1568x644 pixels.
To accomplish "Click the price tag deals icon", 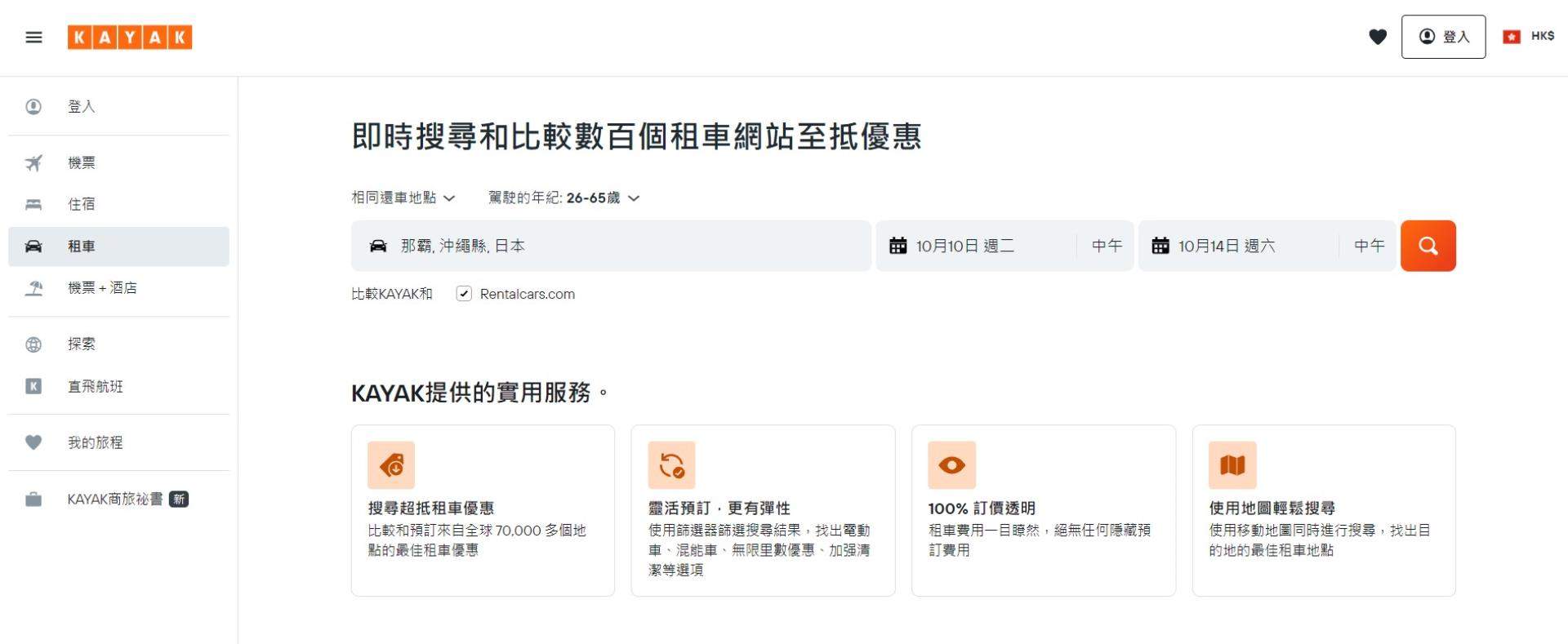I will click(x=391, y=465).
